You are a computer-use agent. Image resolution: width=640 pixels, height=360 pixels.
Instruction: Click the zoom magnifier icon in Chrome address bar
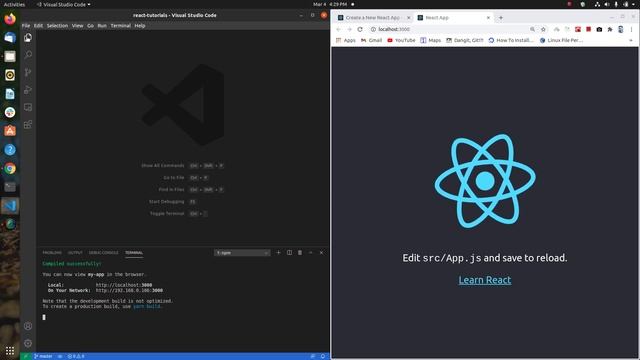click(x=532, y=29)
